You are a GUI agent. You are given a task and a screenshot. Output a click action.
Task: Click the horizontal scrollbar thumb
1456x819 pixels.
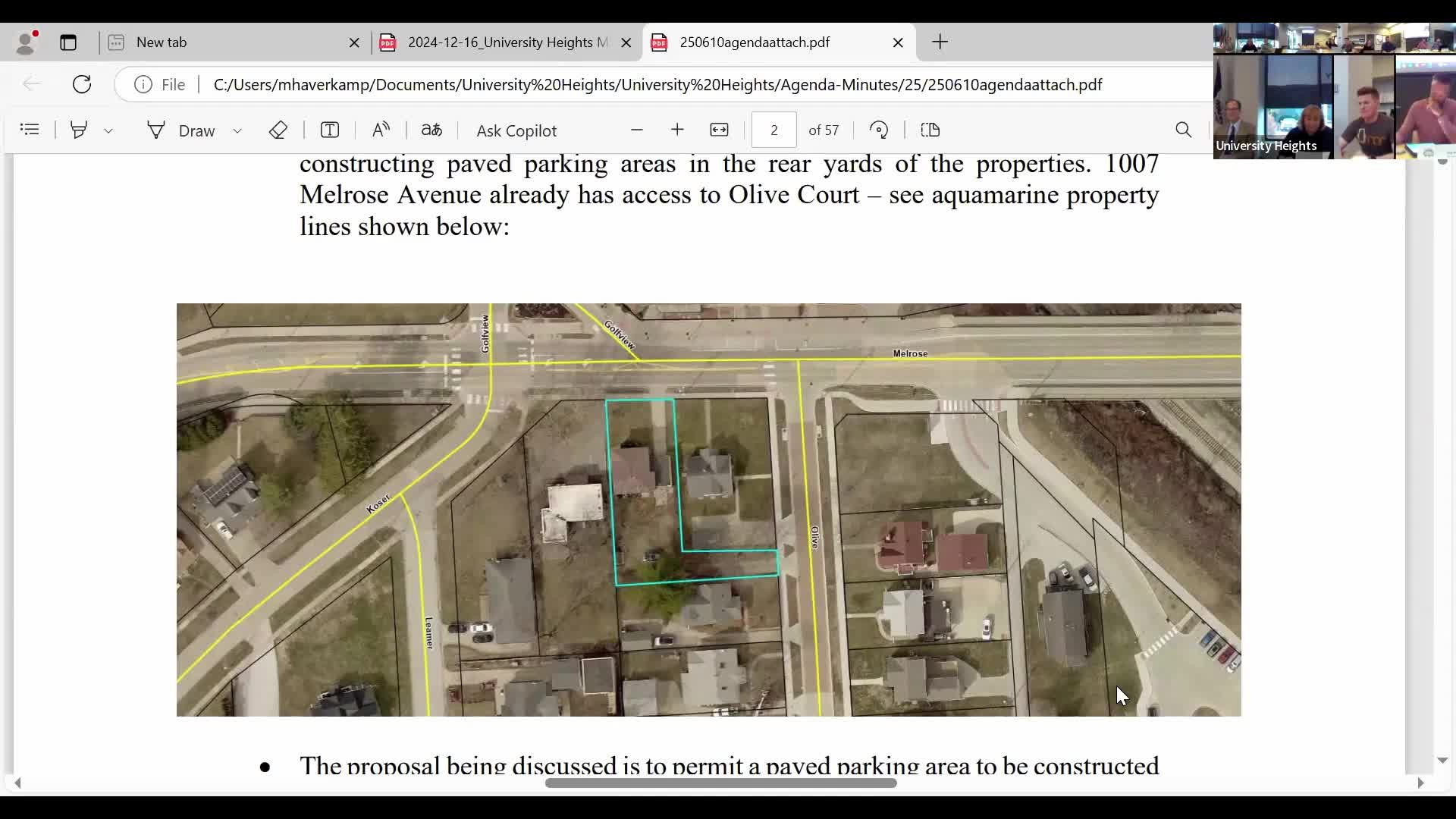pos(720,783)
